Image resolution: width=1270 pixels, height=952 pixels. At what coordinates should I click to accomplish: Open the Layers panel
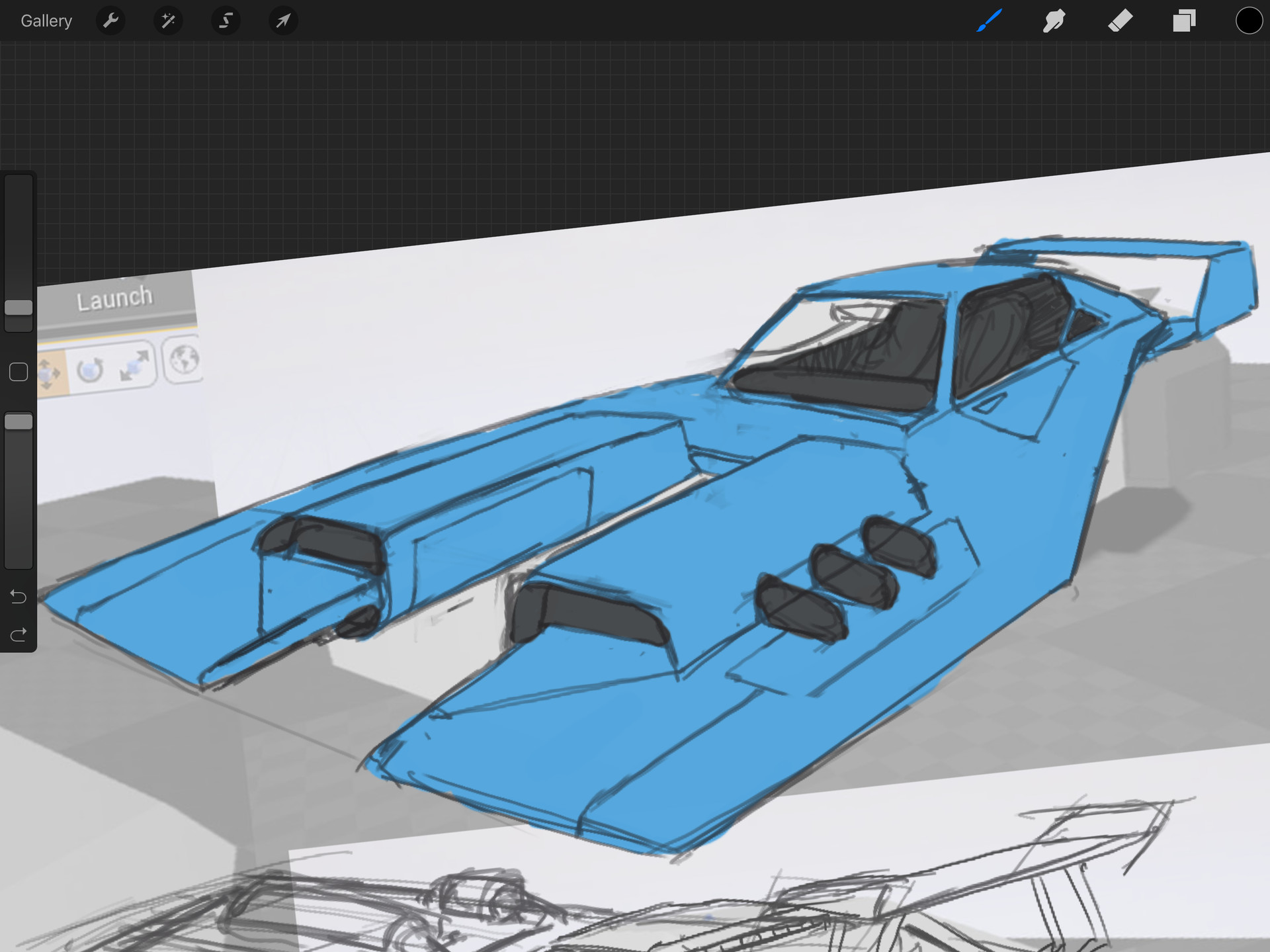[x=1184, y=21]
